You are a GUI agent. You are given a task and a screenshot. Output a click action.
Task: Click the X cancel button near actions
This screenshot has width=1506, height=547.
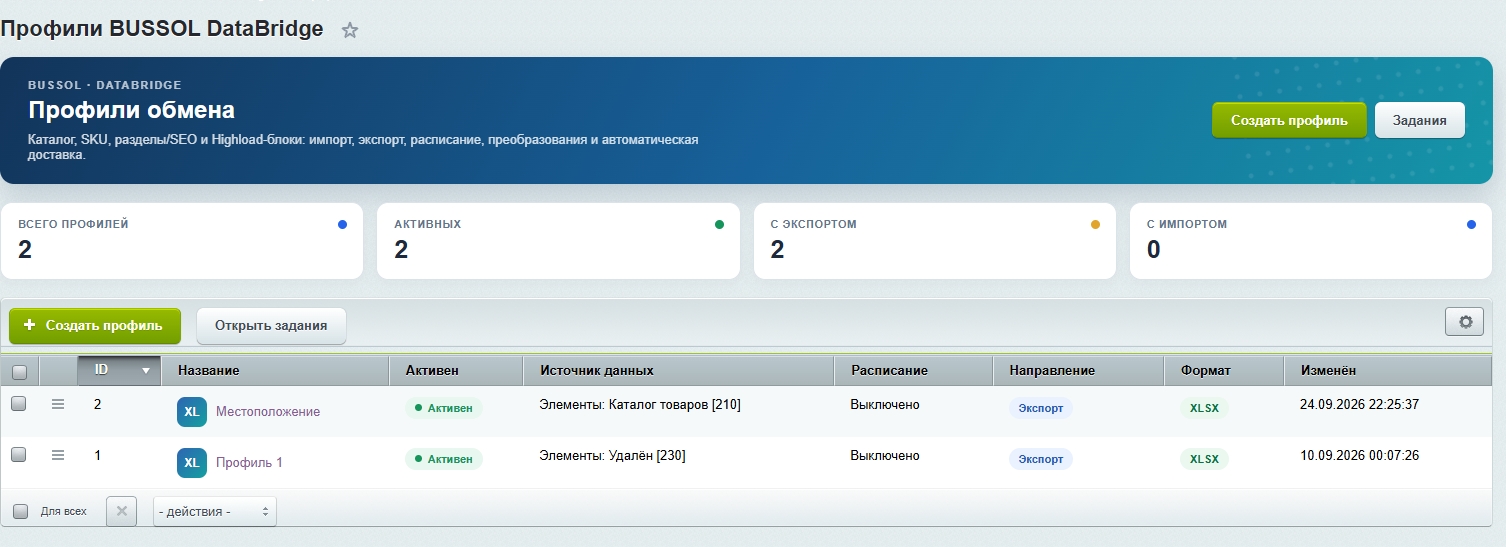[121, 511]
